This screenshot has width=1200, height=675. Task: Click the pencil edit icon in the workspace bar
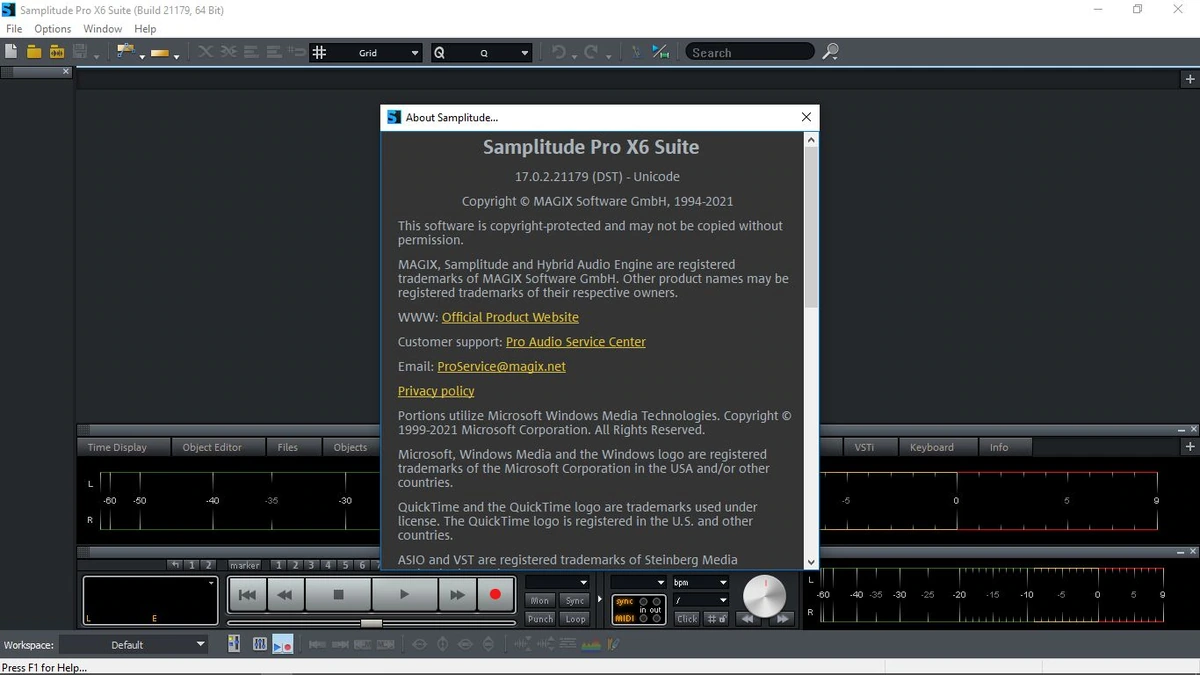click(614, 645)
